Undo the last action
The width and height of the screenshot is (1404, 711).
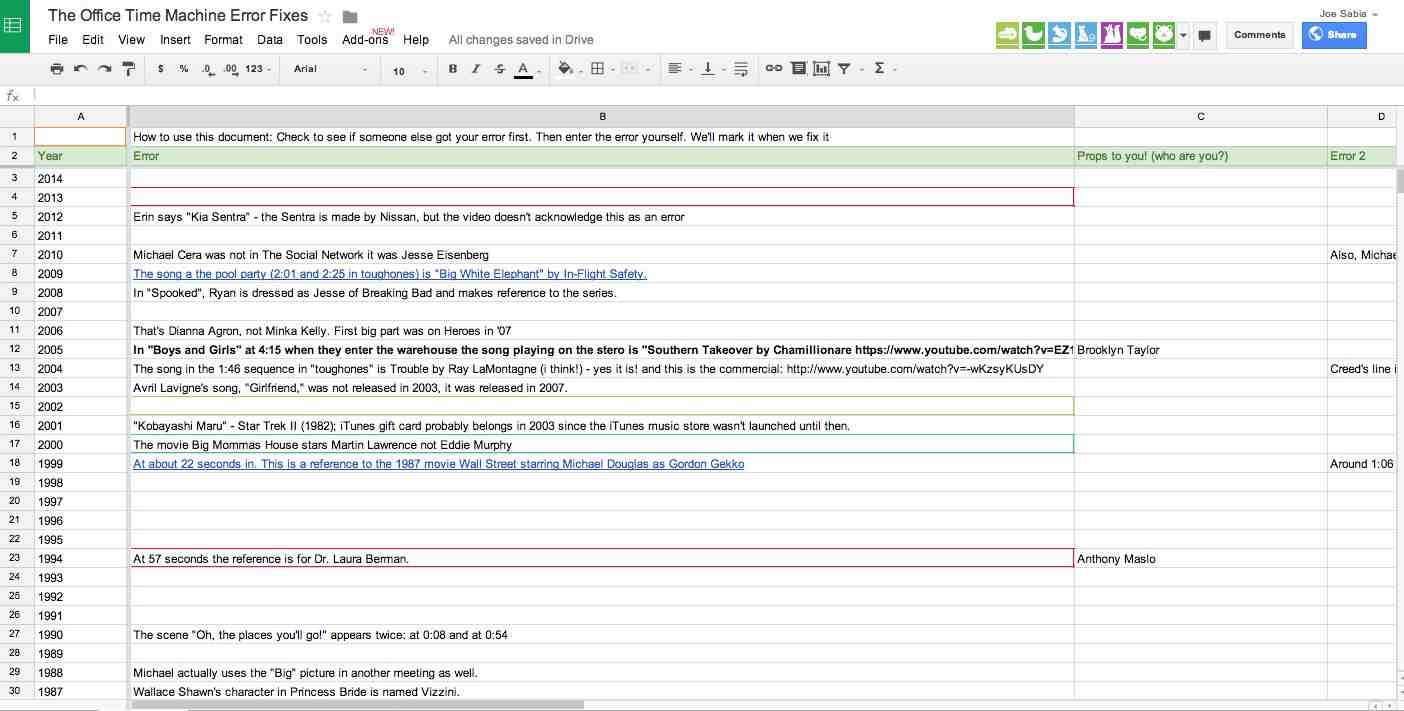coord(80,69)
